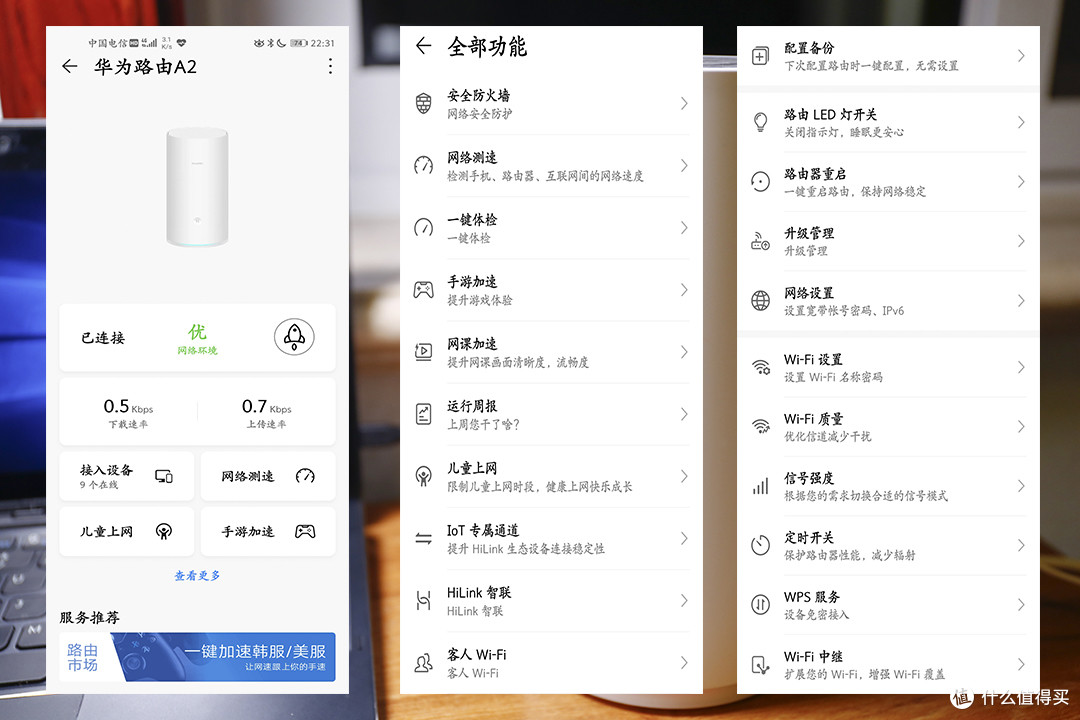1080x720 pixels.
Task: Tap the 手游加速 gamepad icon in the list
Action: point(424,289)
